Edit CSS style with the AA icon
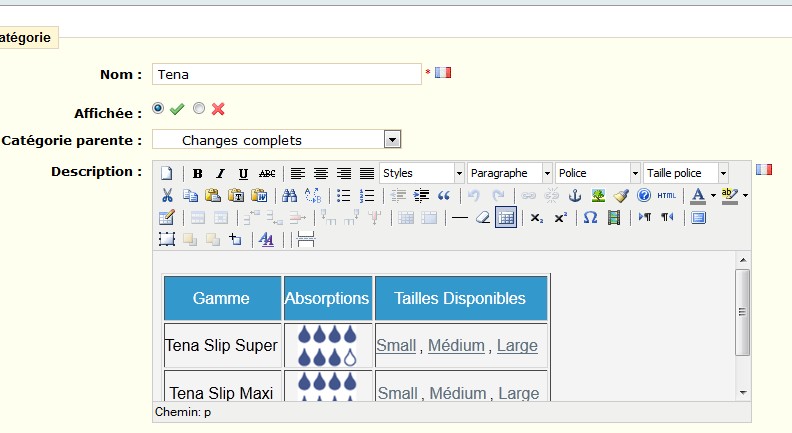 pyautogui.click(x=266, y=239)
